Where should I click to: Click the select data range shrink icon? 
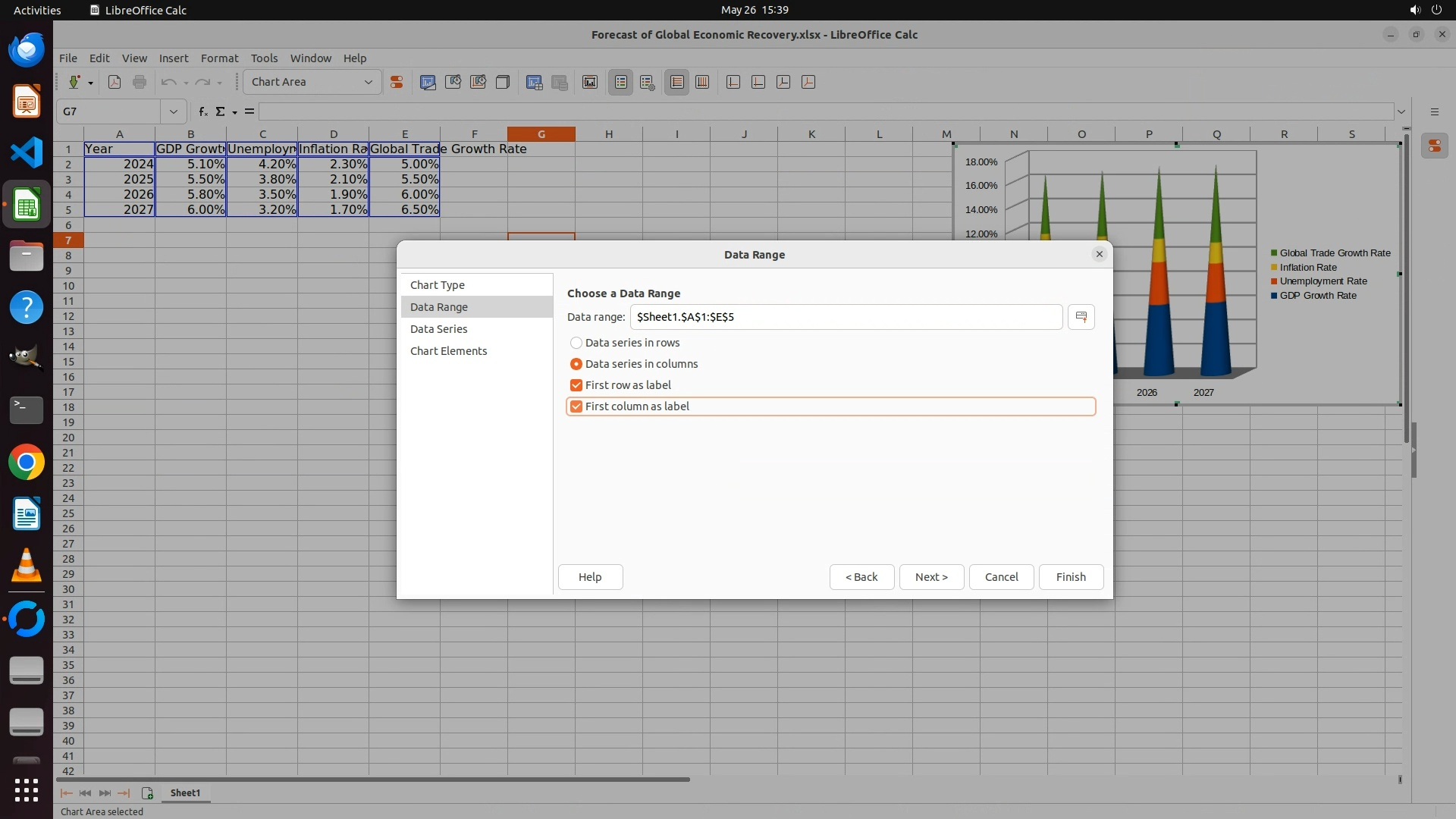pos(1081,317)
